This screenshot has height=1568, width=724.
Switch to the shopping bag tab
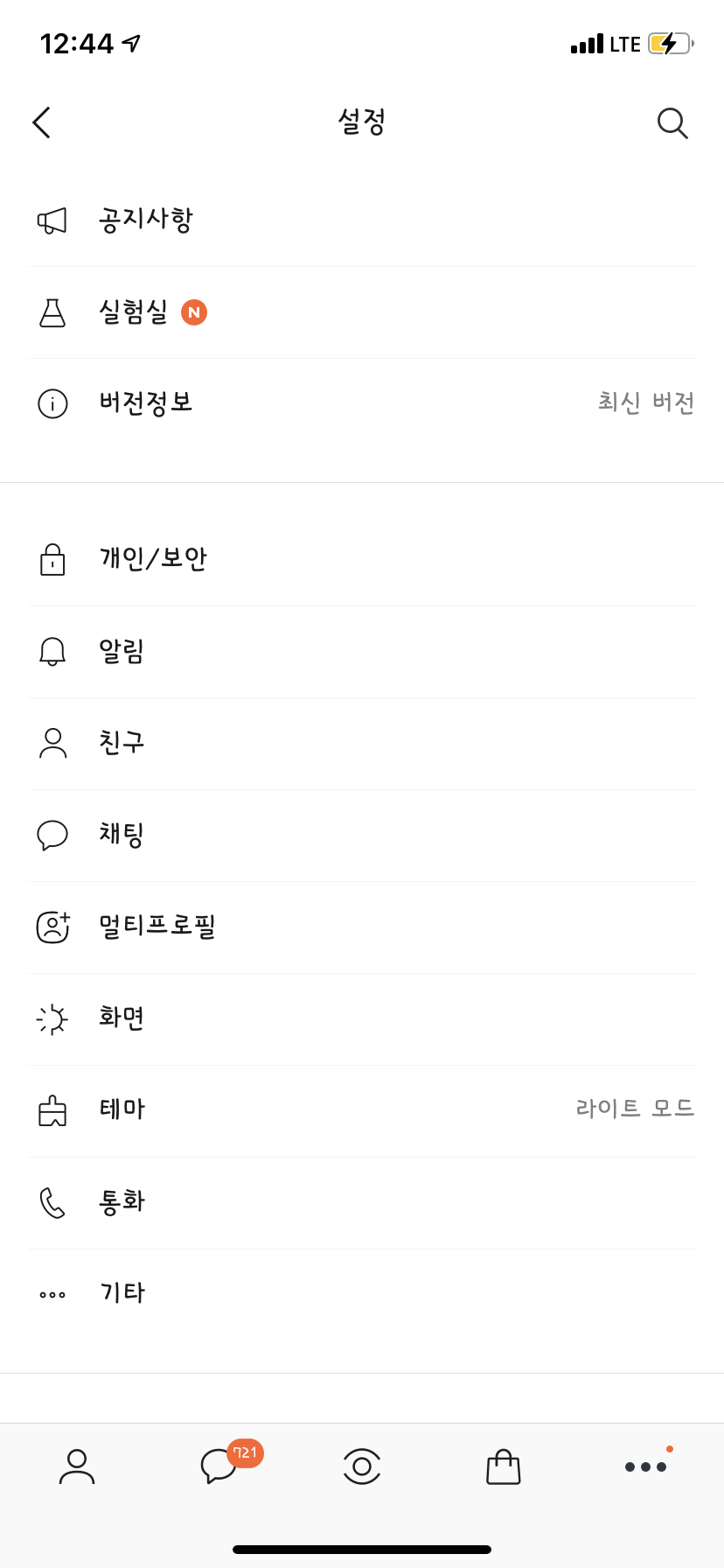click(503, 1466)
